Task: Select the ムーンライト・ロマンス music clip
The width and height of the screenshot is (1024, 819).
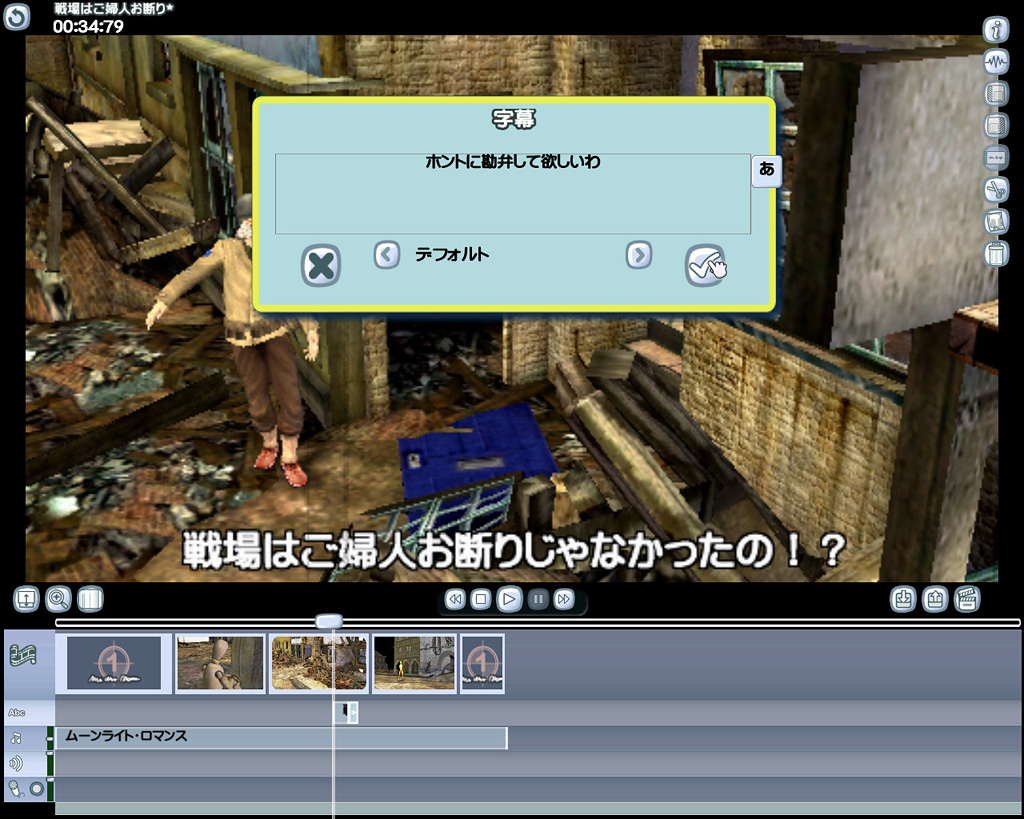Action: pyautogui.click(x=281, y=738)
